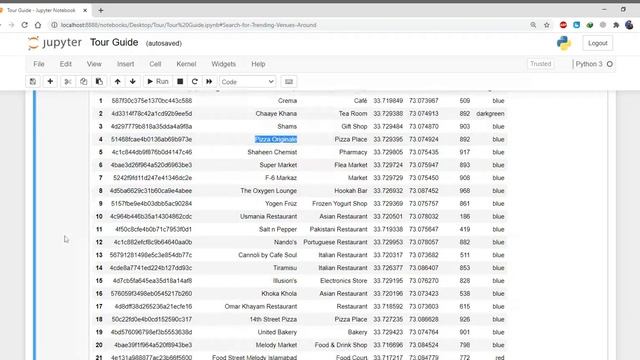Click The Oxygen Lounge venue name

click(269, 191)
